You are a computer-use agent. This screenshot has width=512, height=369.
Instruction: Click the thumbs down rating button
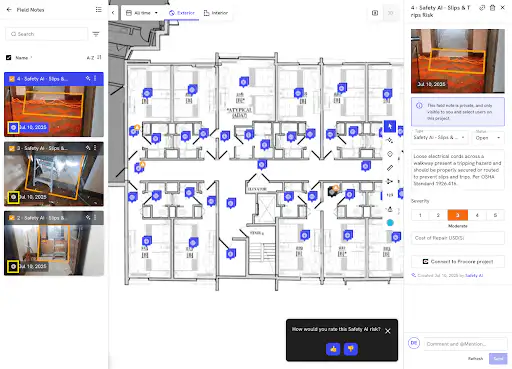coord(351,349)
